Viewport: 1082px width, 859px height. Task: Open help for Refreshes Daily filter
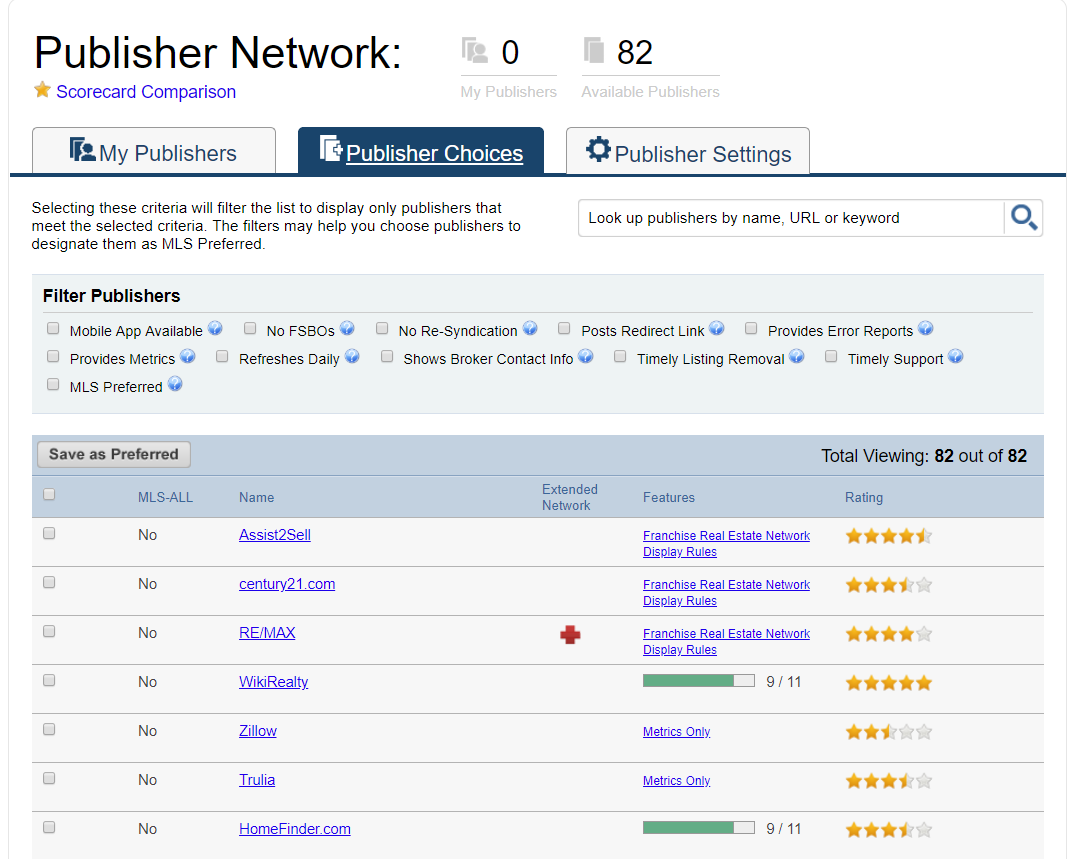pyautogui.click(x=352, y=357)
